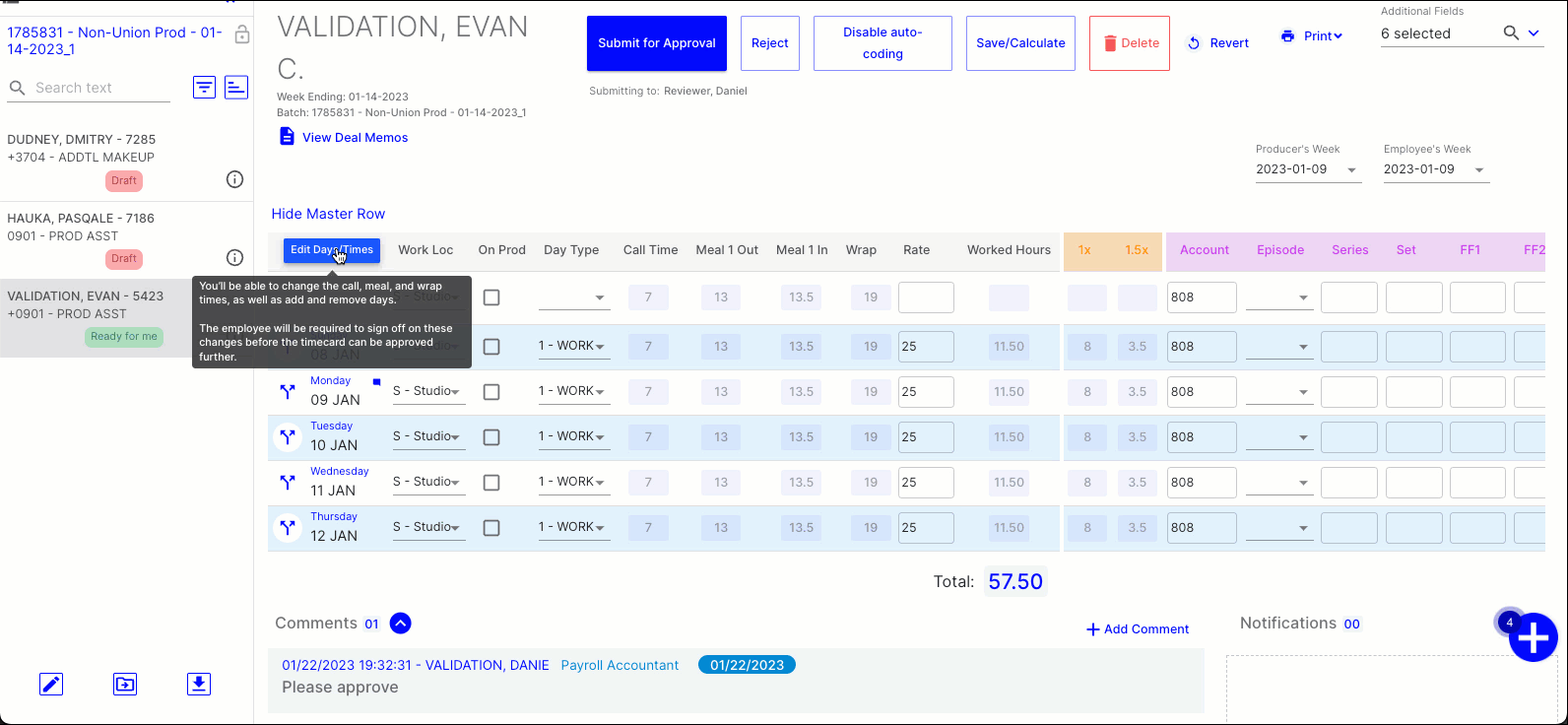Click Edit Days/Times button
This screenshot has width=1568, height=725.
pyautogui.click(x=332, y=250)
